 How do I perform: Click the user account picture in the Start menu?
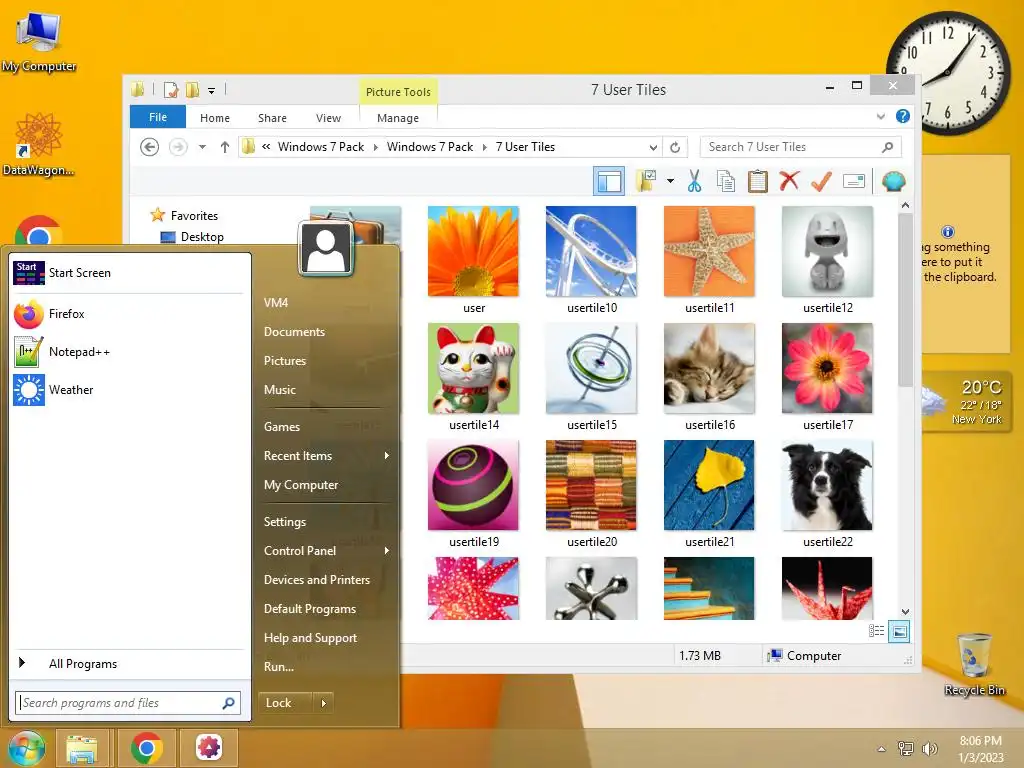coord(325,249)
